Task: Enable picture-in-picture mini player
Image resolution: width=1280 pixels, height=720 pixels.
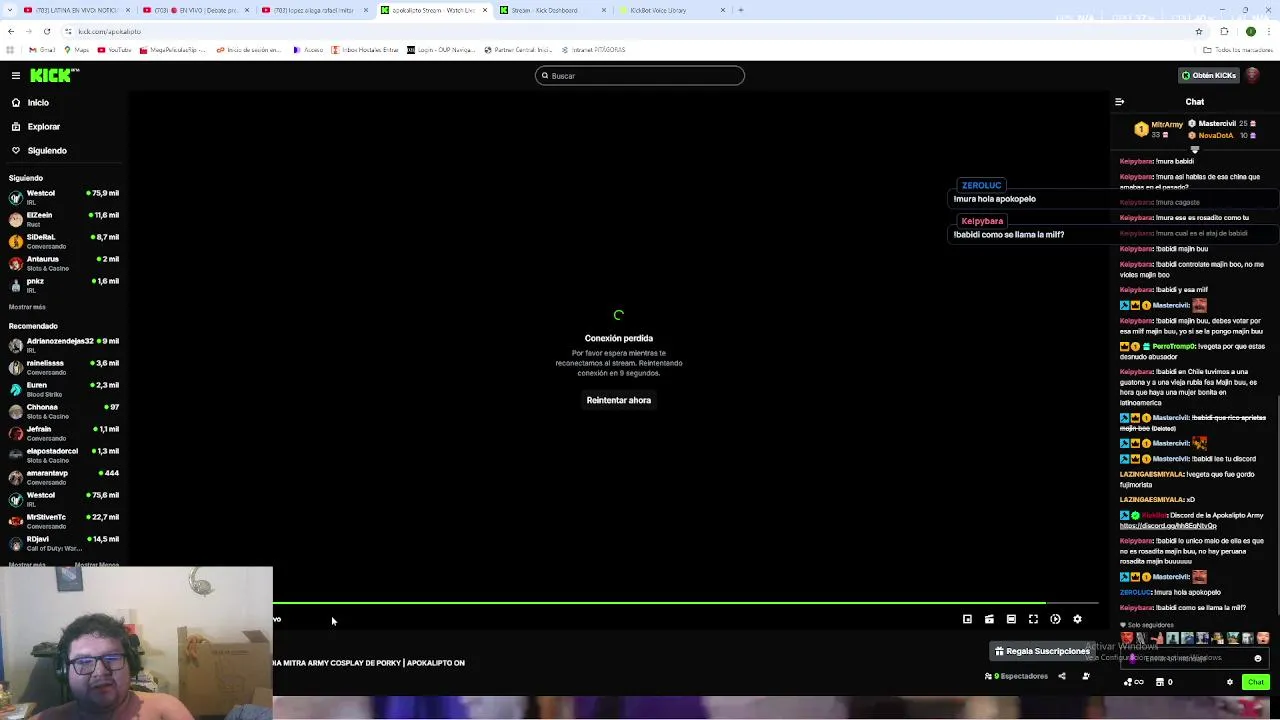Action: pyautogui.click(x=967, y=619)
